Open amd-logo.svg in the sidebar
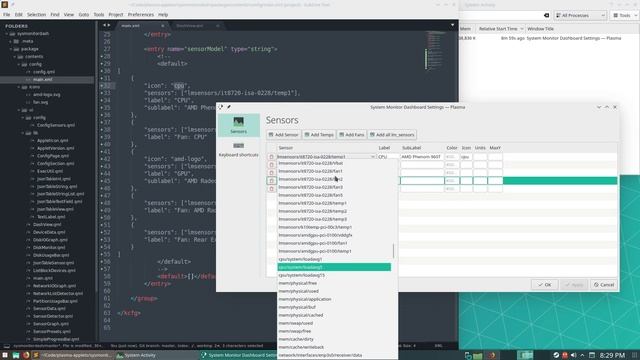The width and height of the screenshot is (640, 360). coord(47,95)
